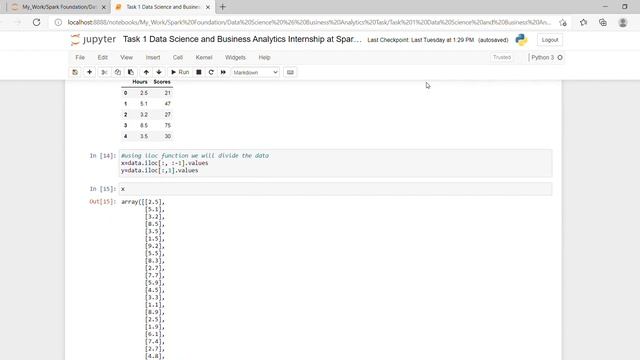Copy the selected cells
Viewport: 640px width, 360px height.
tap(118, 72)
